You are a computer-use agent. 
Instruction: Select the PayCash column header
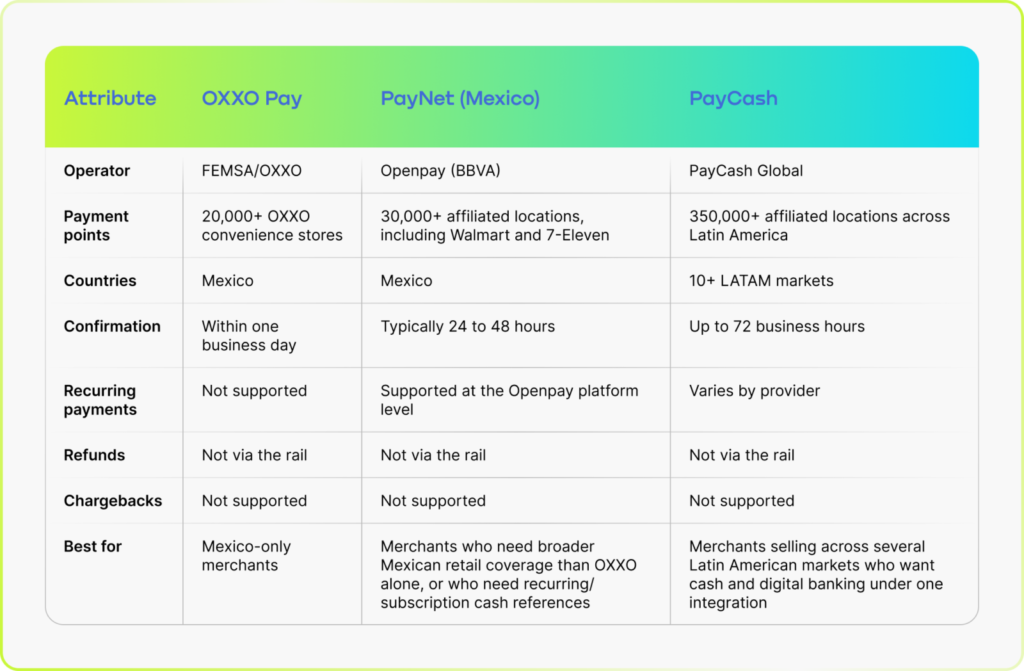pos(733,99)
